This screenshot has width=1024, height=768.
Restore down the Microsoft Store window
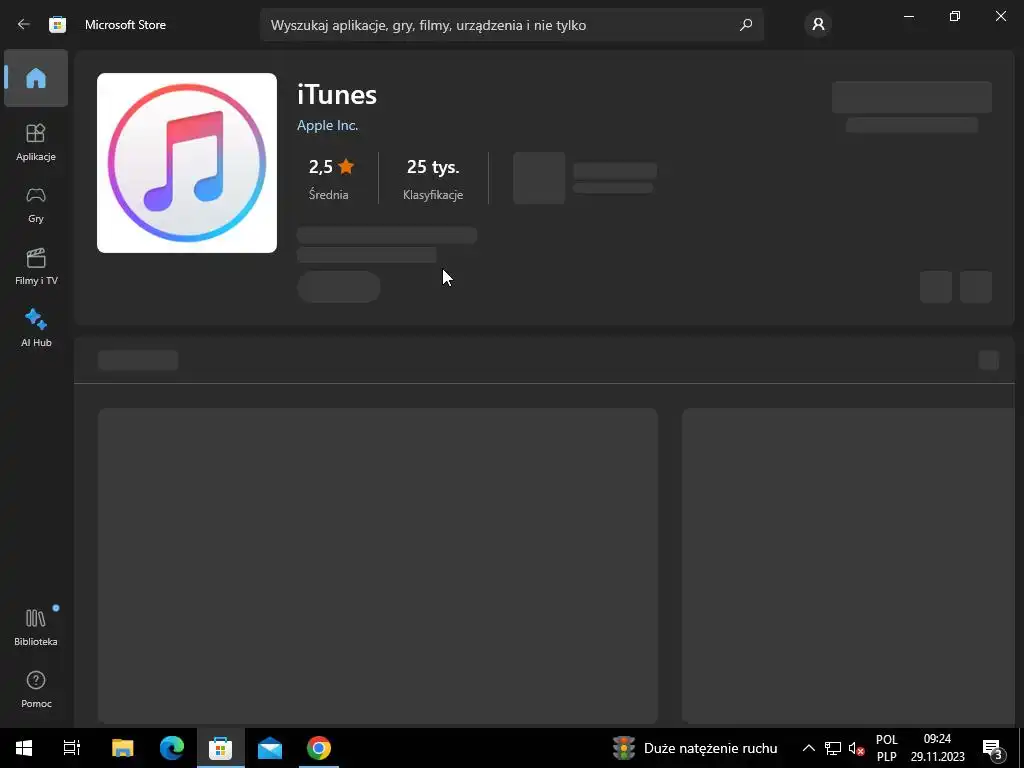[955, 16]
